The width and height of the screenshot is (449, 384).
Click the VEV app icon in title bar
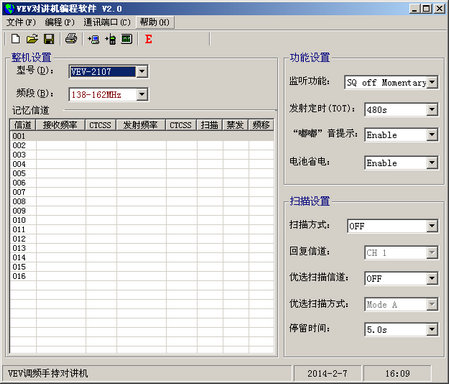click(10, 8)
